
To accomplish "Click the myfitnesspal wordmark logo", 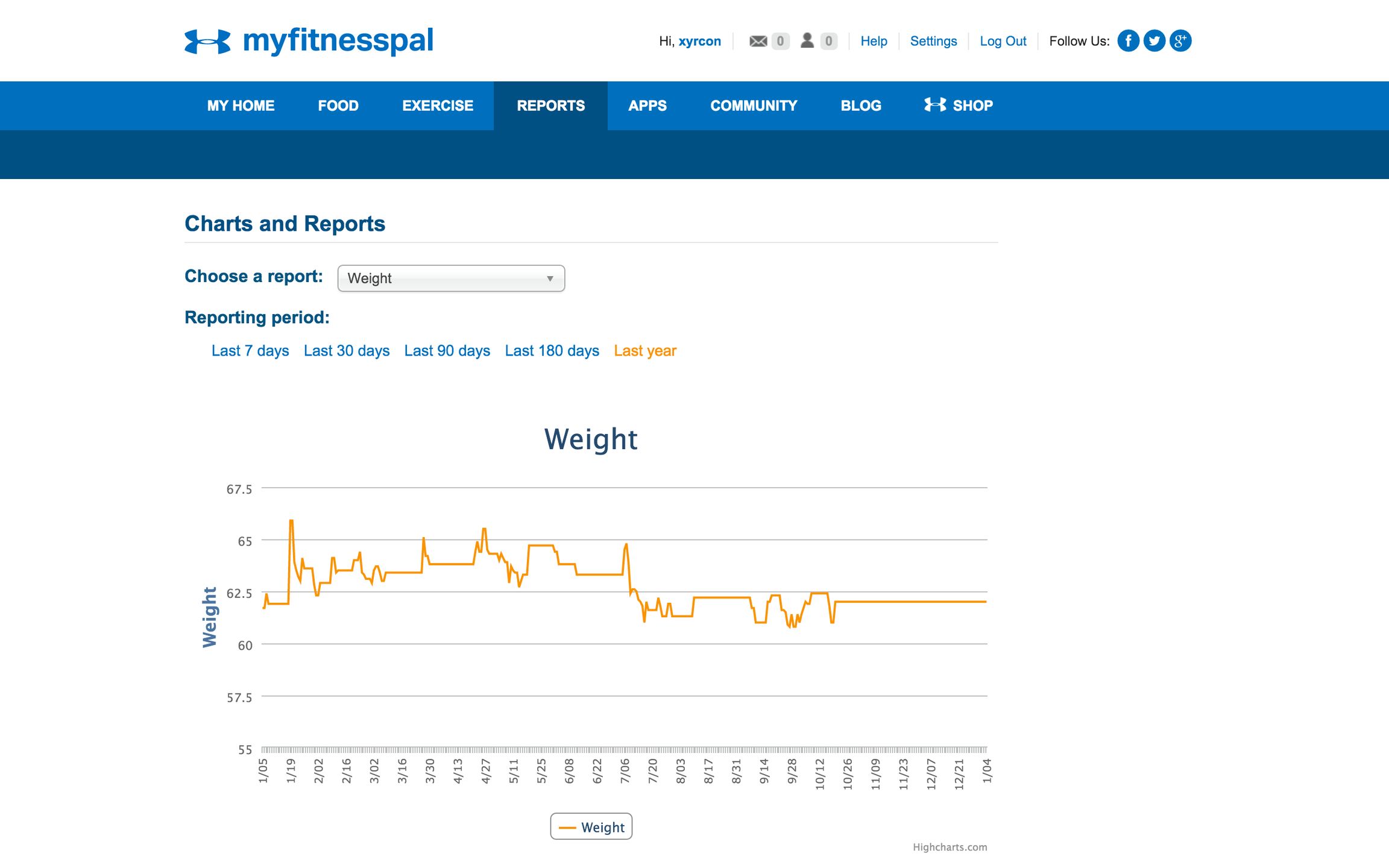I will coord(338,41).
